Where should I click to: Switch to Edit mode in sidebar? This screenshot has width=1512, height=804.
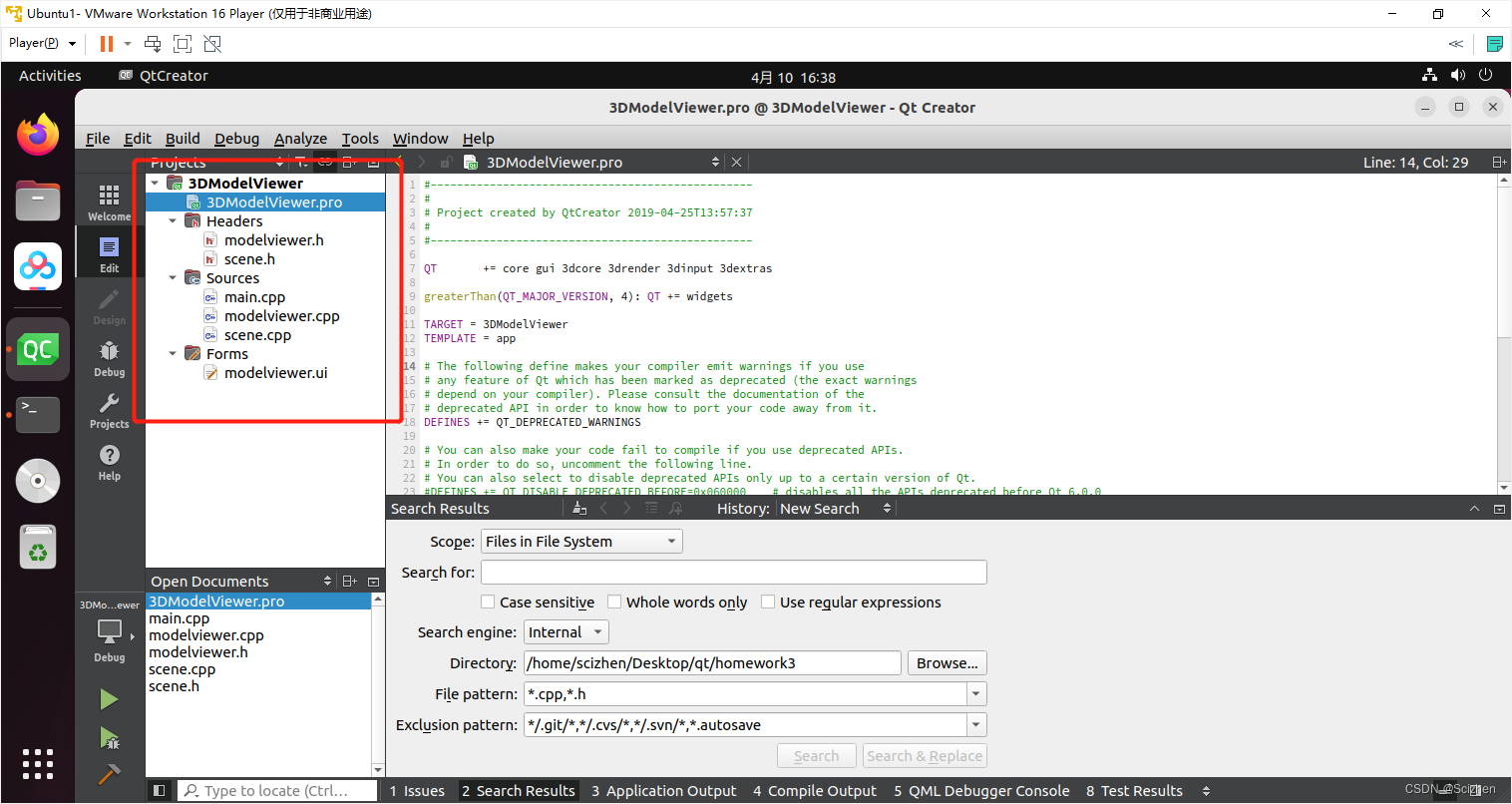point(109,254)
